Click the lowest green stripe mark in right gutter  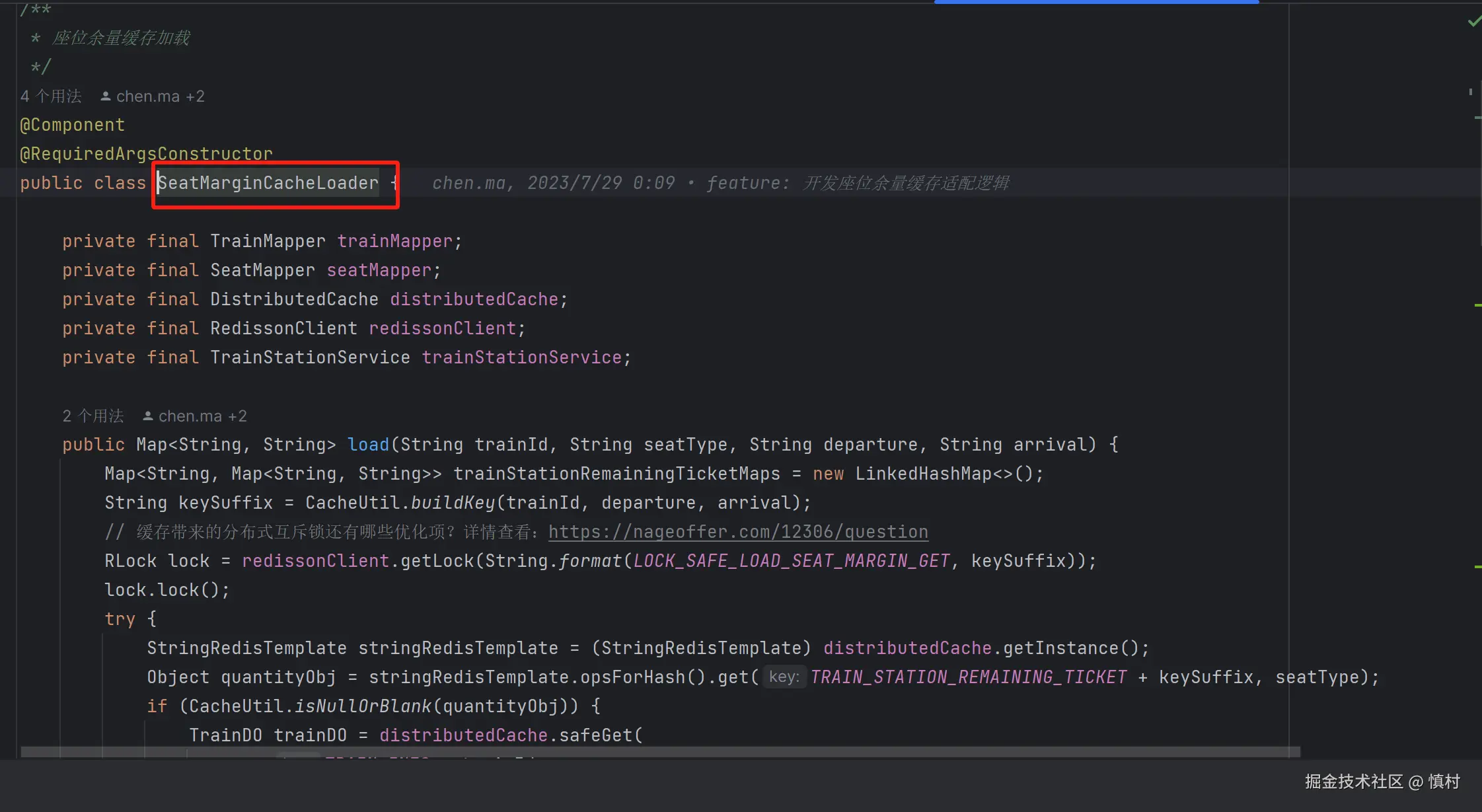pos(1477,567)
